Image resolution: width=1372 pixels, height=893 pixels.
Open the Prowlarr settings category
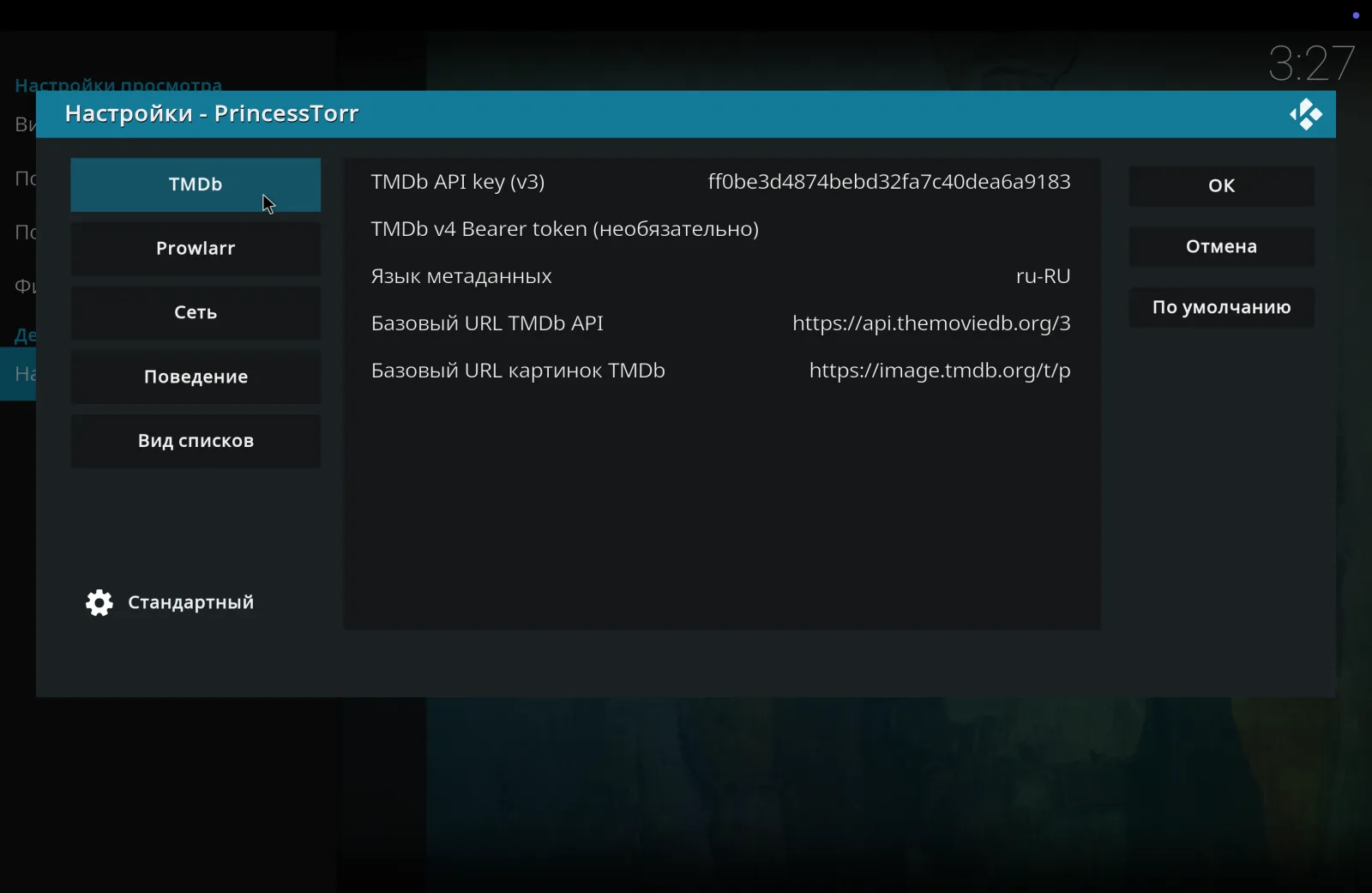196,249
